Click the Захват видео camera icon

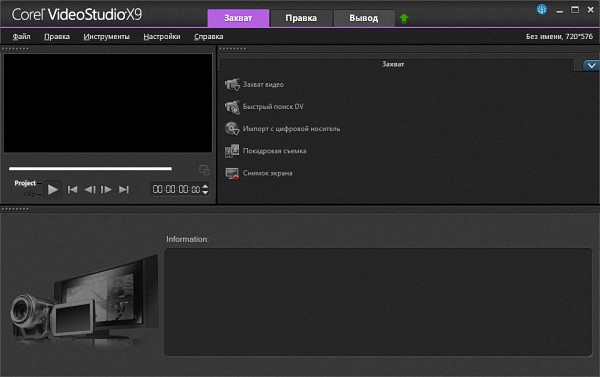pos(232,84)
